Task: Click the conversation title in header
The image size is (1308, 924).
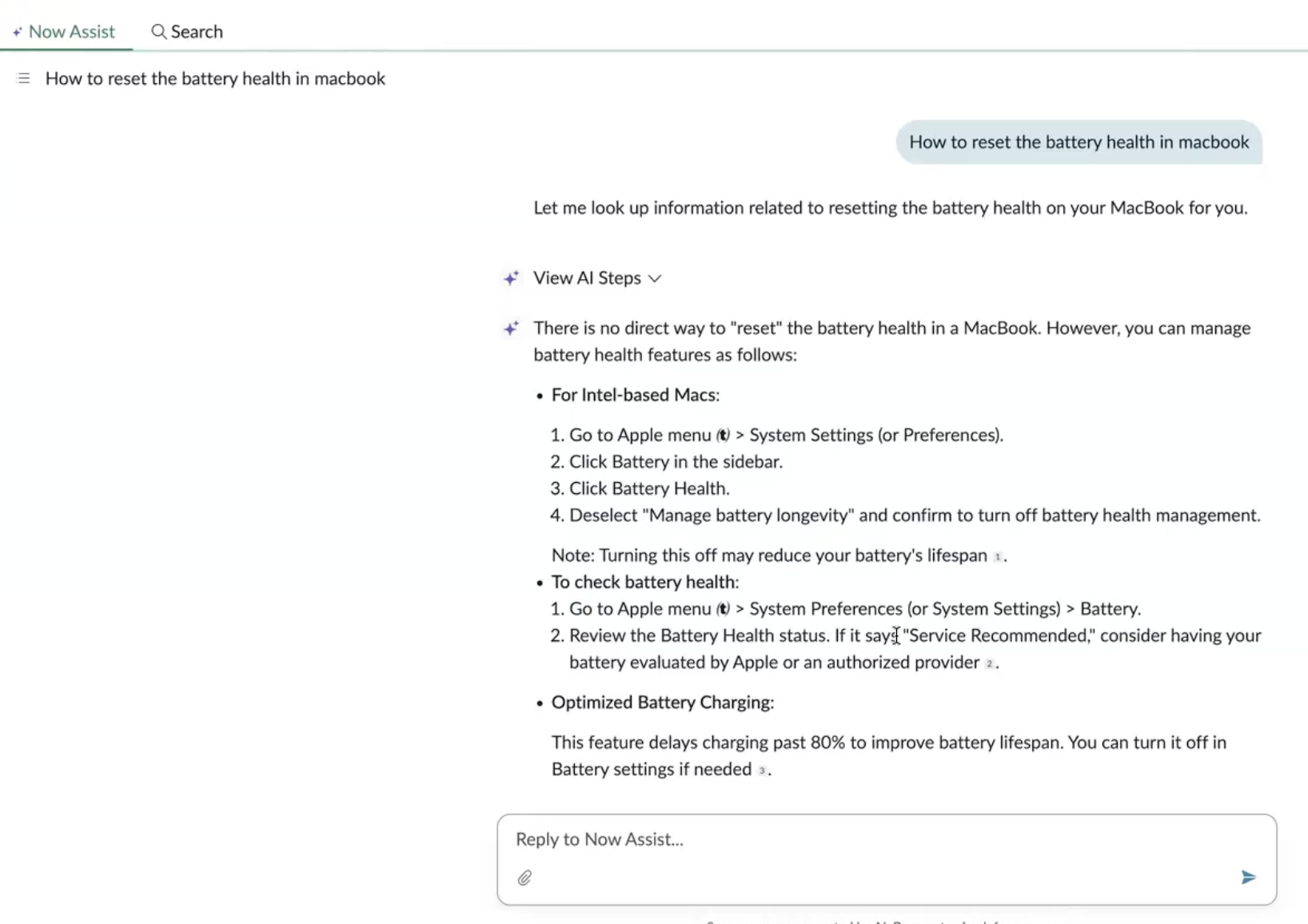Action: pos(215,78)
